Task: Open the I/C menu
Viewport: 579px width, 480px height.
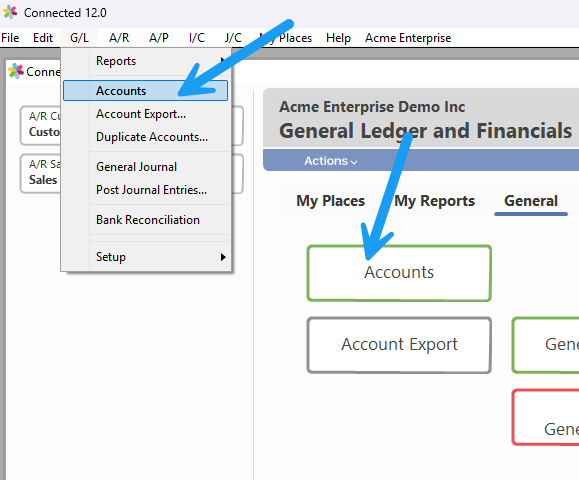Action: pos(196,38)
